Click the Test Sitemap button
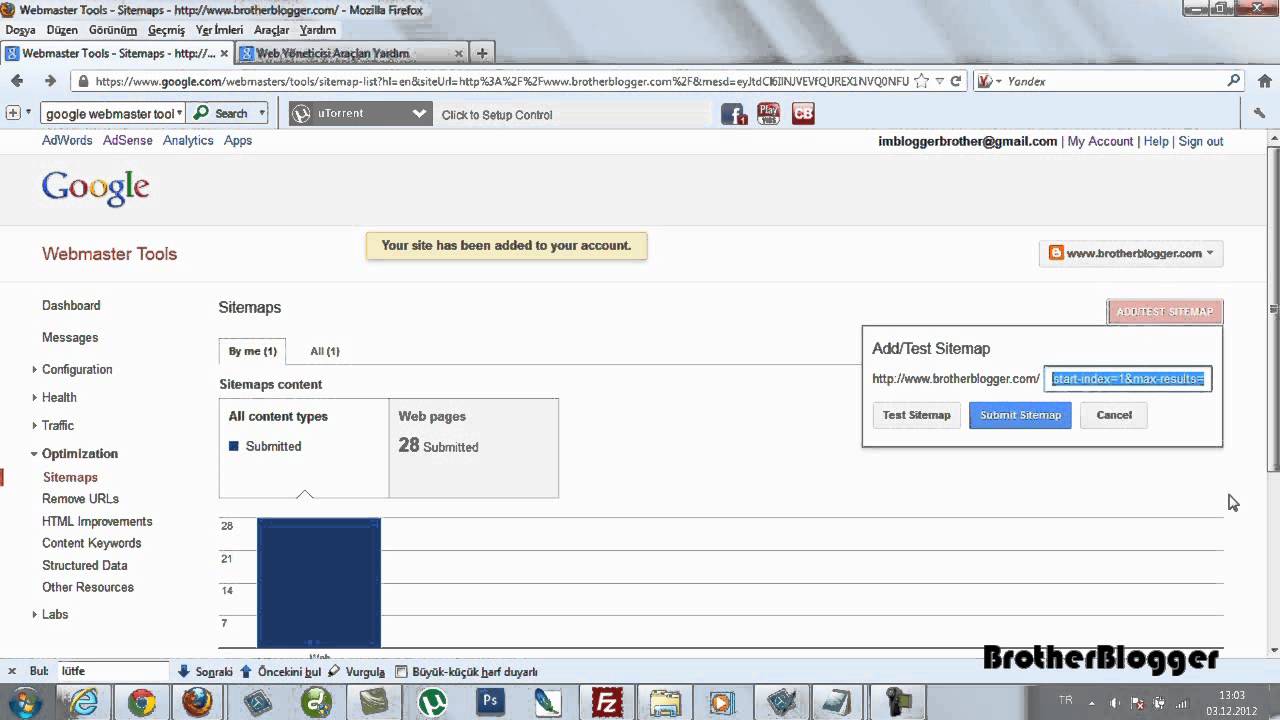This screenshot has width=1280, height=720. click(x=916, y=415)
